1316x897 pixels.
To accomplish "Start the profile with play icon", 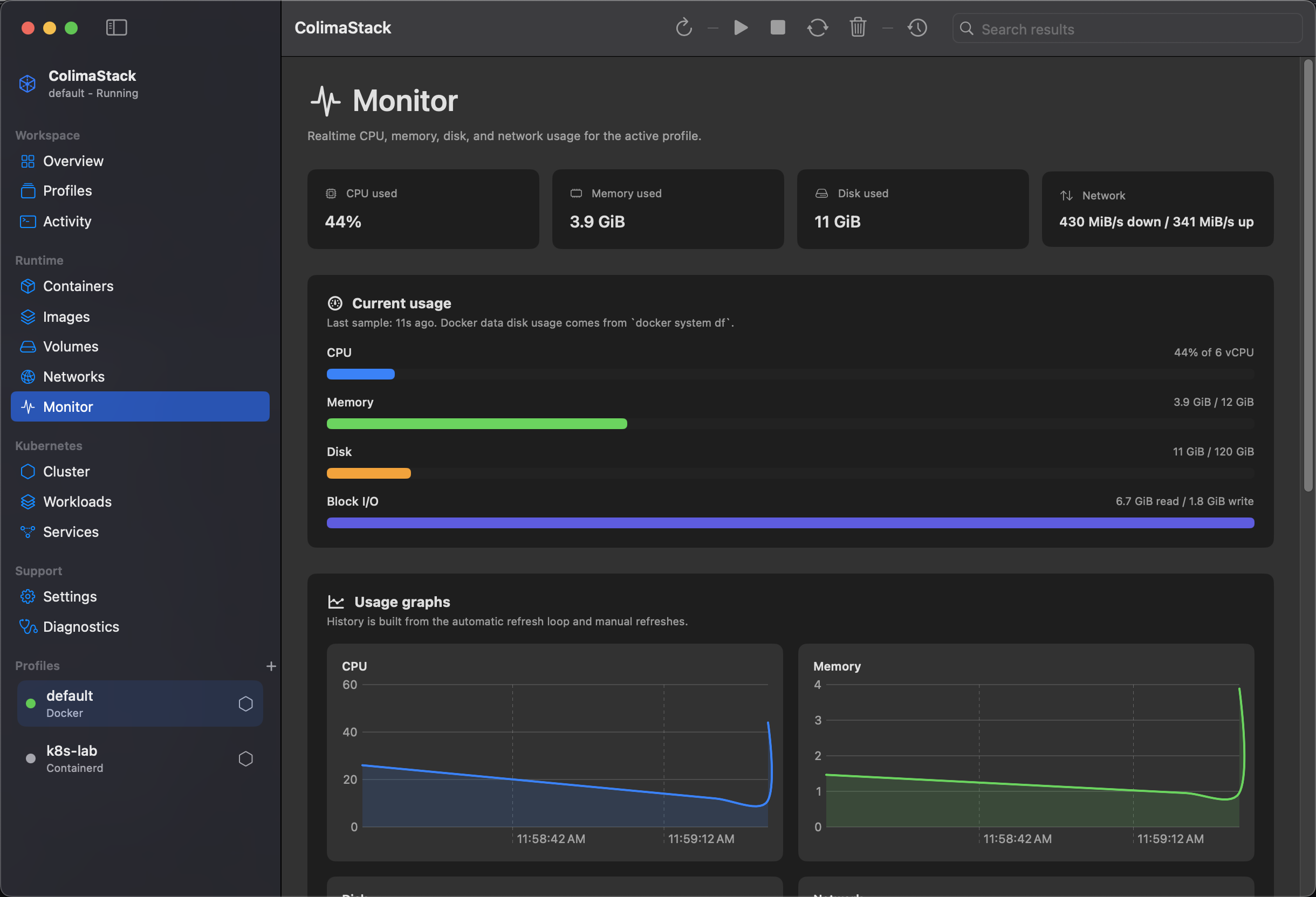I will point(741,27).
